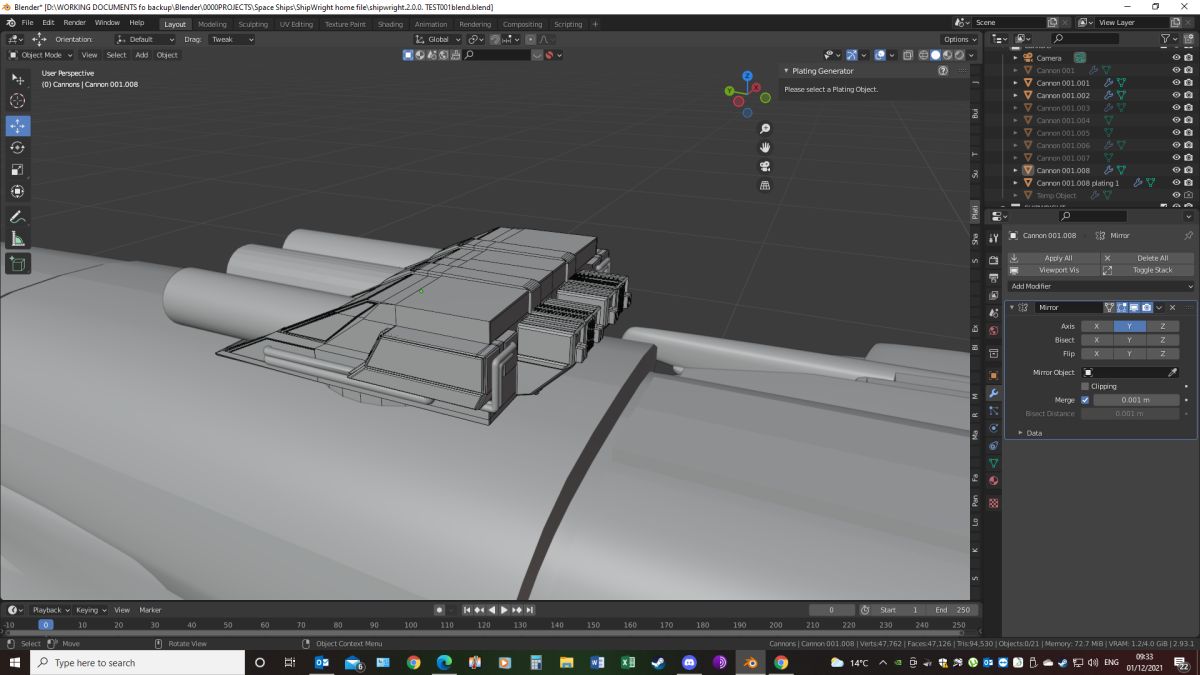Click the viewport zoom magnifier gizmo
Viewport: 1200px width, 675px height.
point(765,128)
